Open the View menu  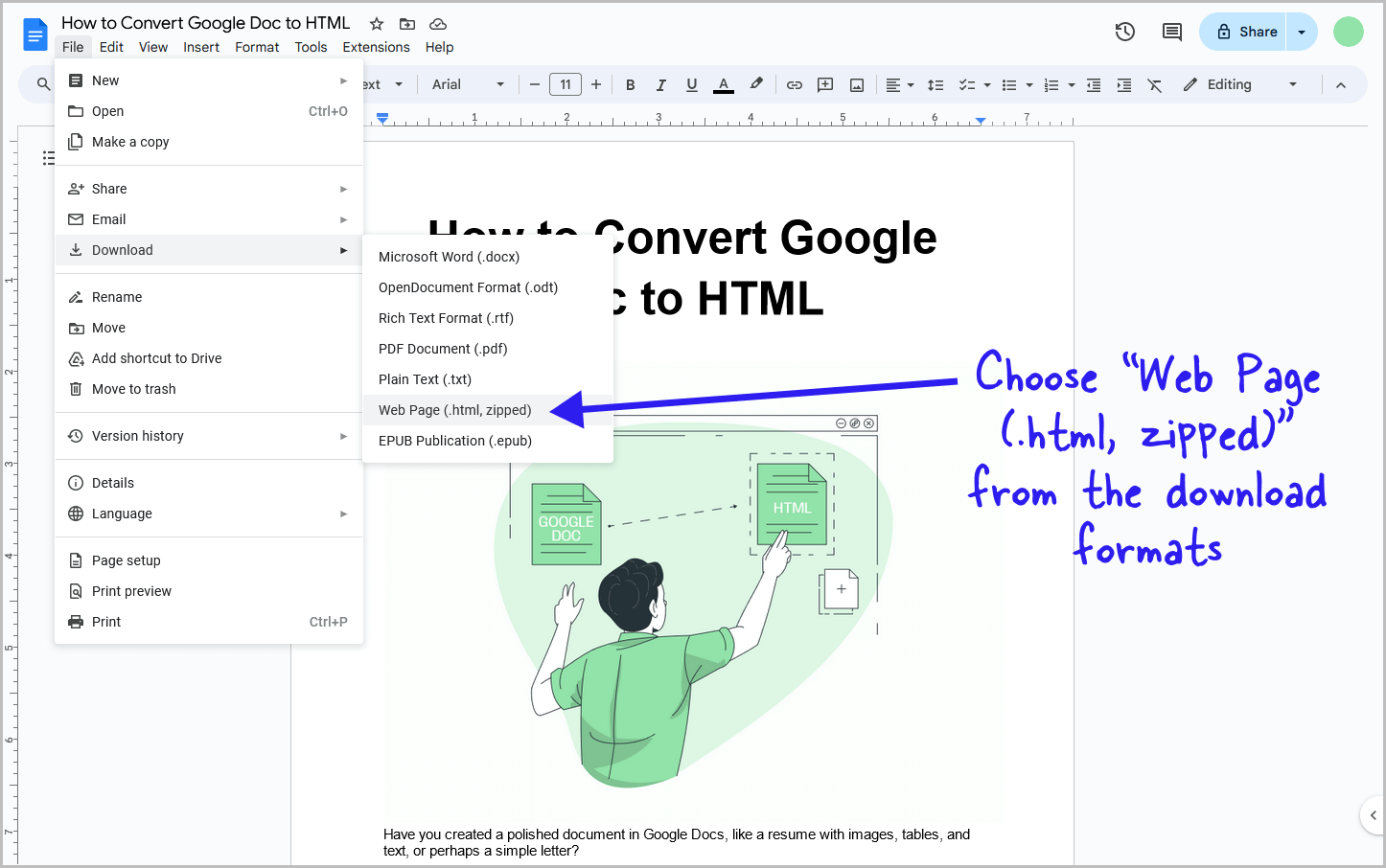(153, 47)
